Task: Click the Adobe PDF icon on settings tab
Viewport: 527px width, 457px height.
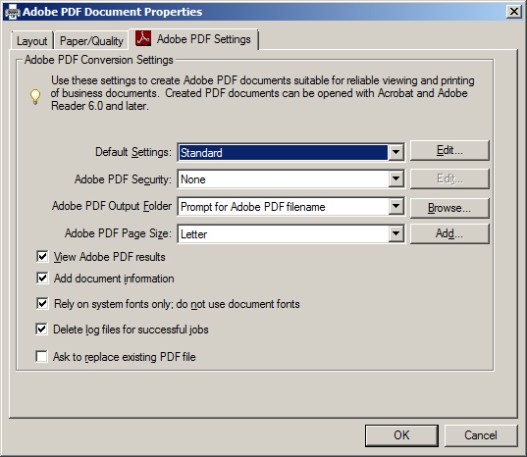Action: (143, 39)
